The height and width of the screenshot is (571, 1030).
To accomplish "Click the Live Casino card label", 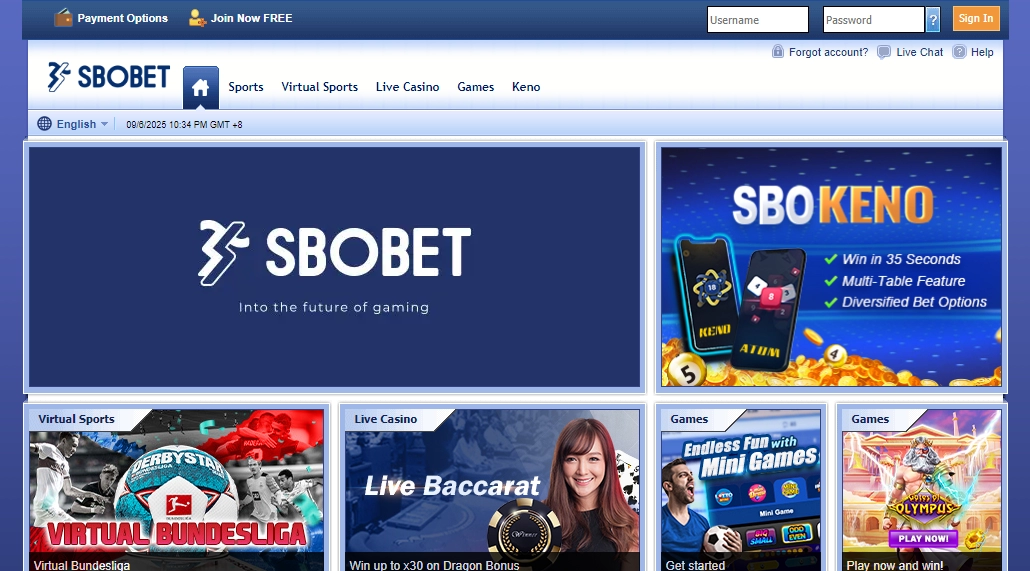I will [386, 419].
